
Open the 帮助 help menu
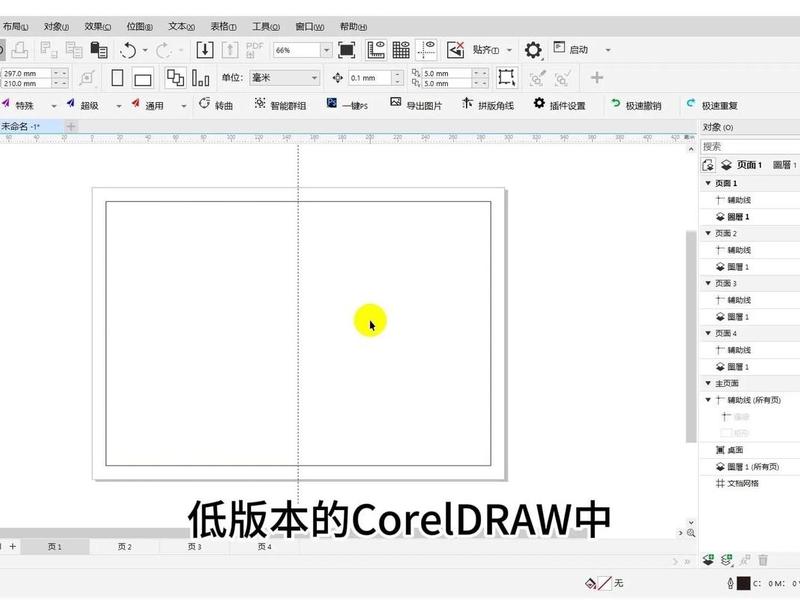pos(353,27)
